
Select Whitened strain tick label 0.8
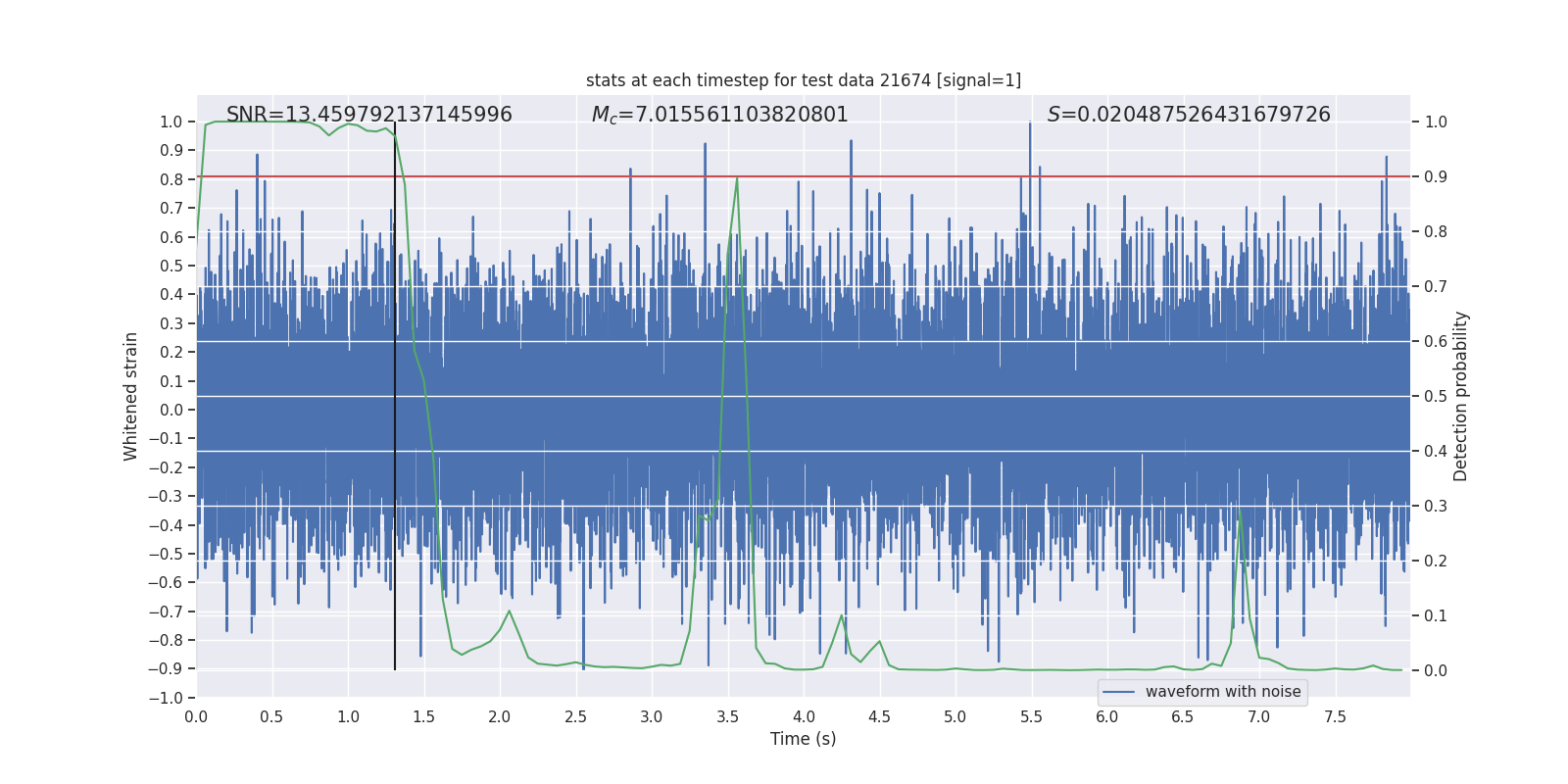[171, 179]
